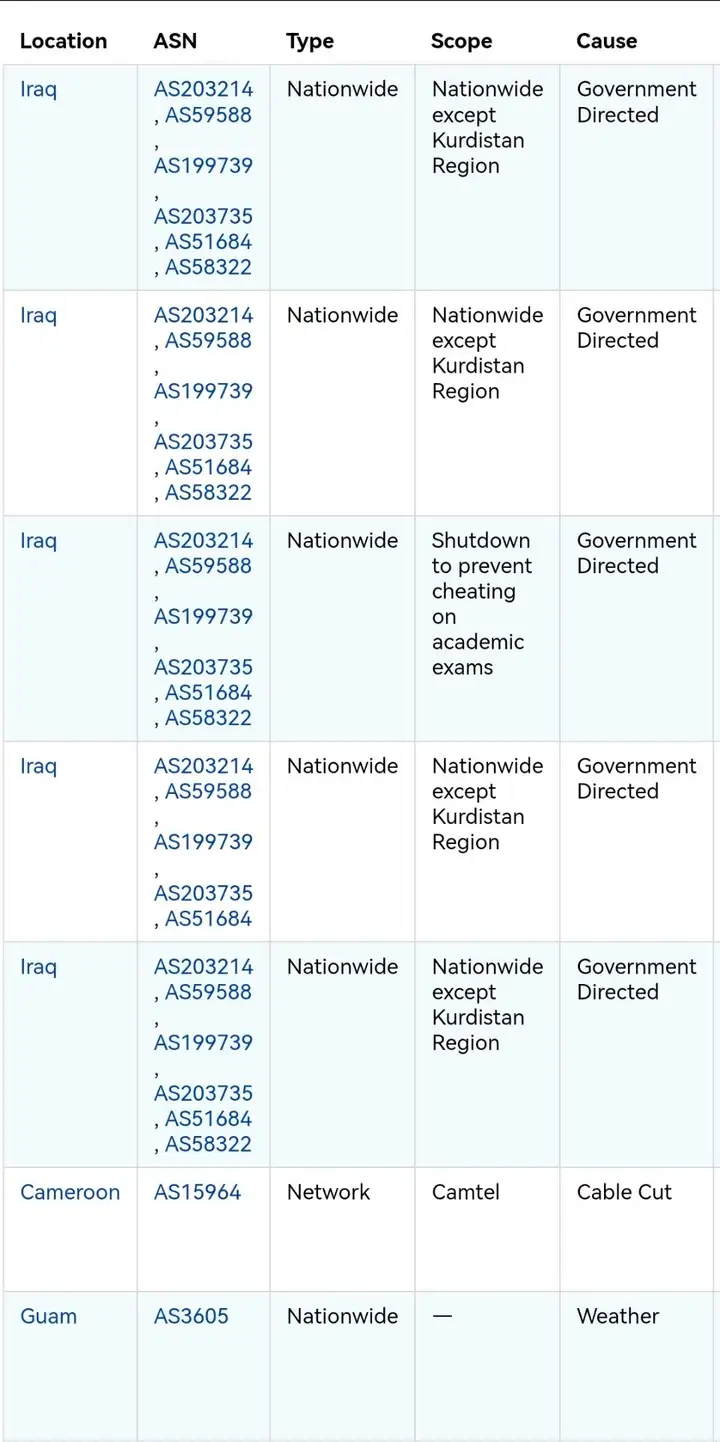Open ASN link AS15964 for Camtel

click(197, 1192)
